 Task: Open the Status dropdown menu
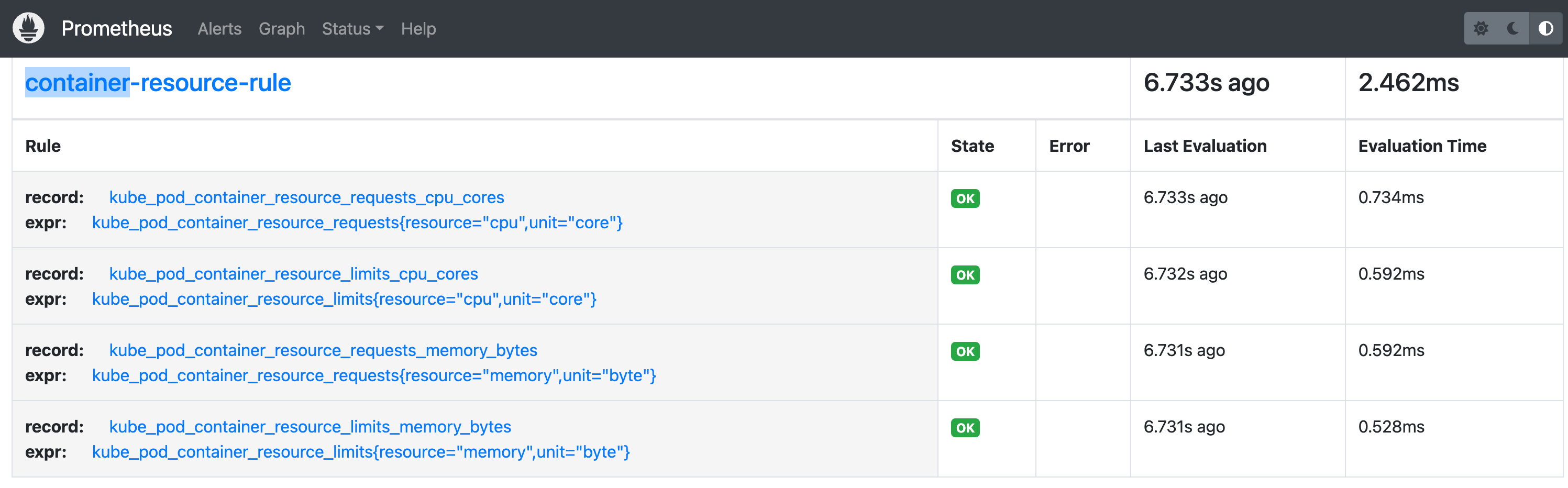pyautogui.click(x=352, y=29)
